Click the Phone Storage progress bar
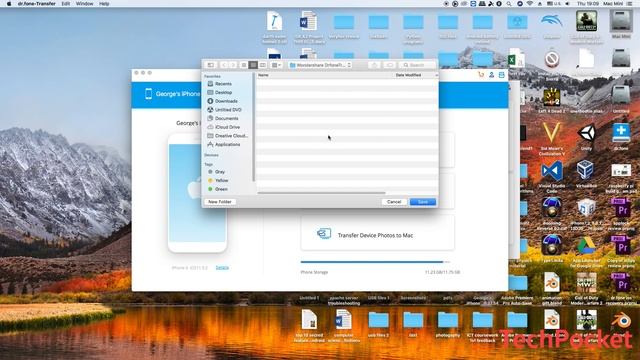 click(375, 262)
